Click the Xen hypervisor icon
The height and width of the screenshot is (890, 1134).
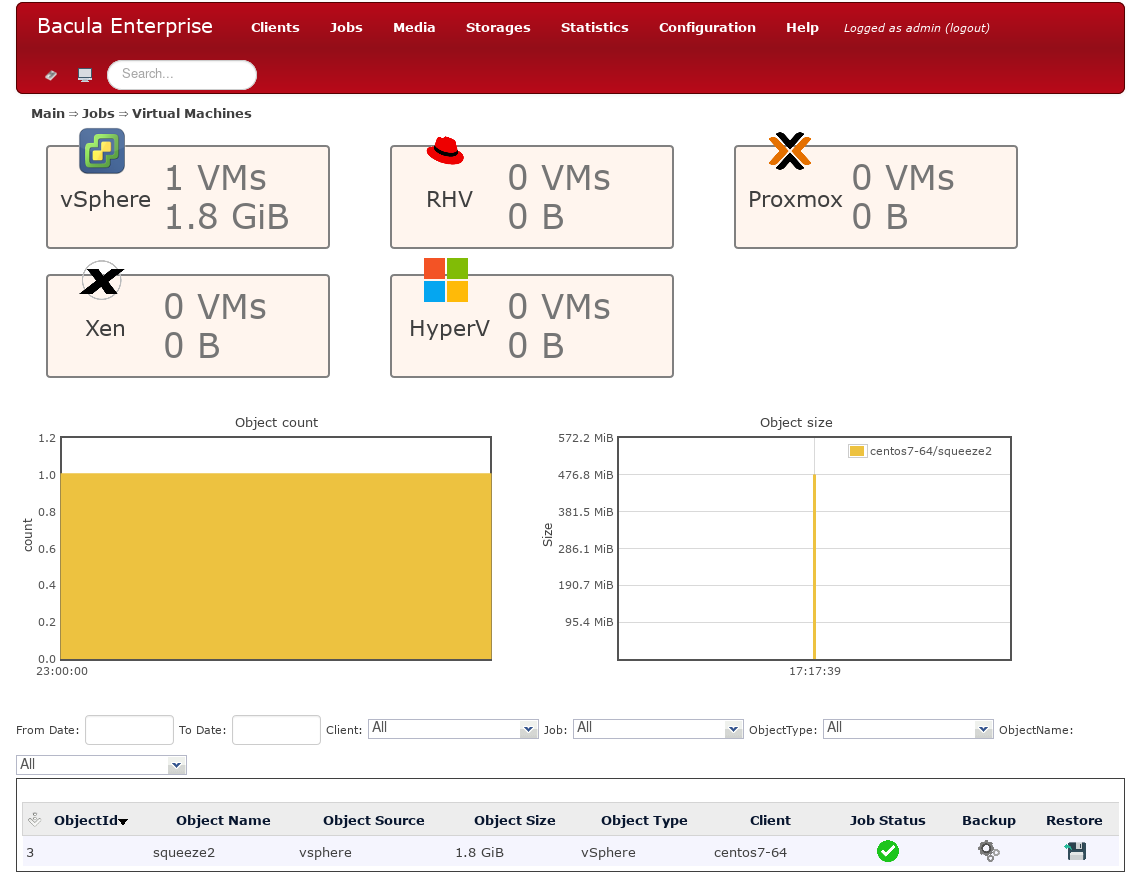(x=101, y=281)
